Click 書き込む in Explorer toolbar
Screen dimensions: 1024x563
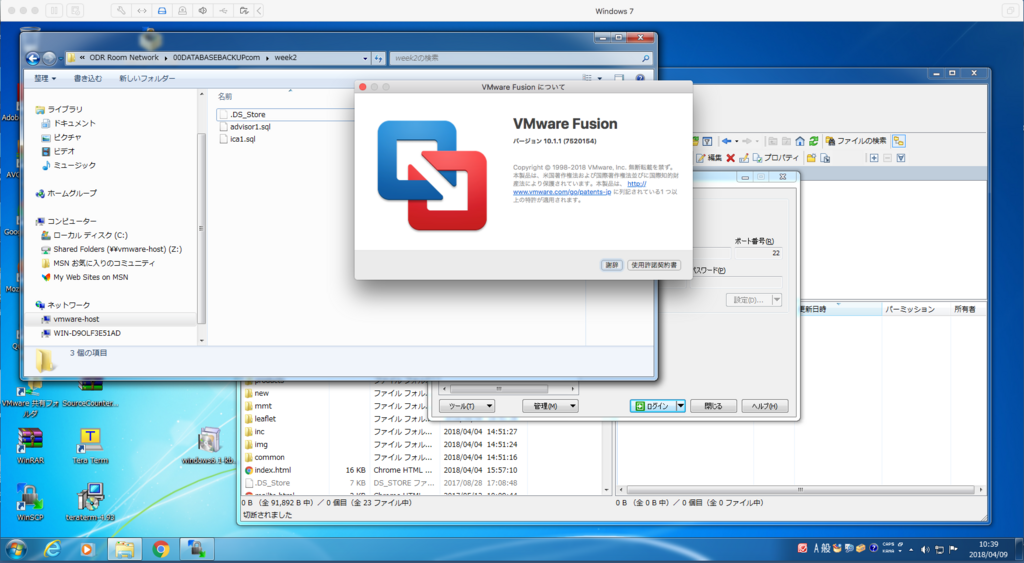88,78
